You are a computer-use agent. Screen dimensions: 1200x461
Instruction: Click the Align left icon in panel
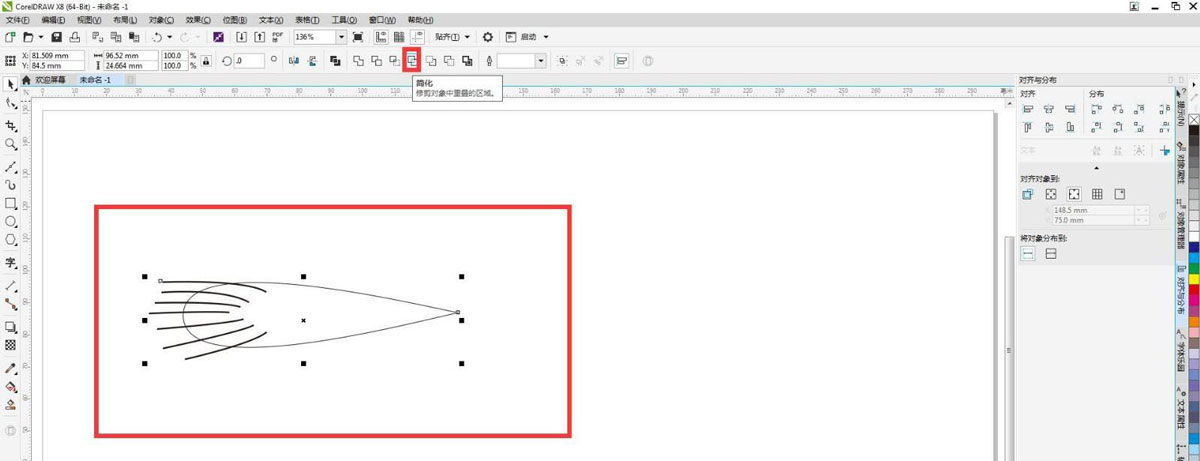tap(1028, 109)
